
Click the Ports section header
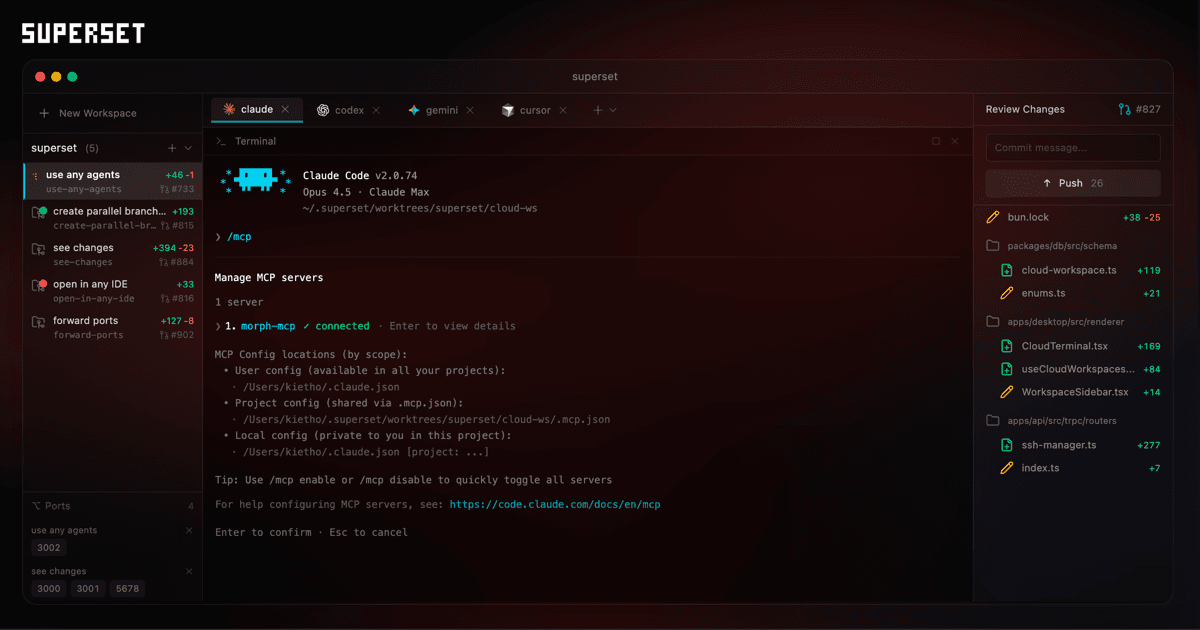point(113,506)
